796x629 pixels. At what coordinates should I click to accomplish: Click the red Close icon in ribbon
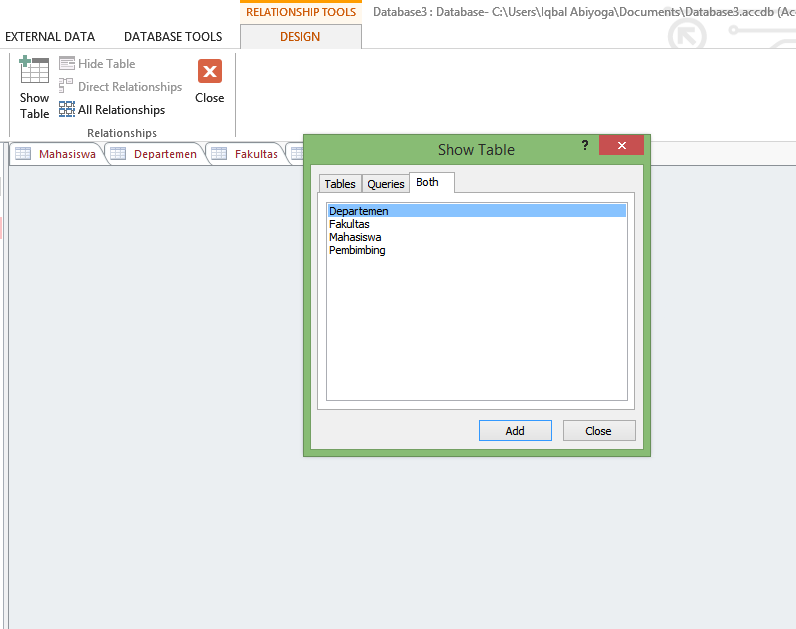click(210, 71)
